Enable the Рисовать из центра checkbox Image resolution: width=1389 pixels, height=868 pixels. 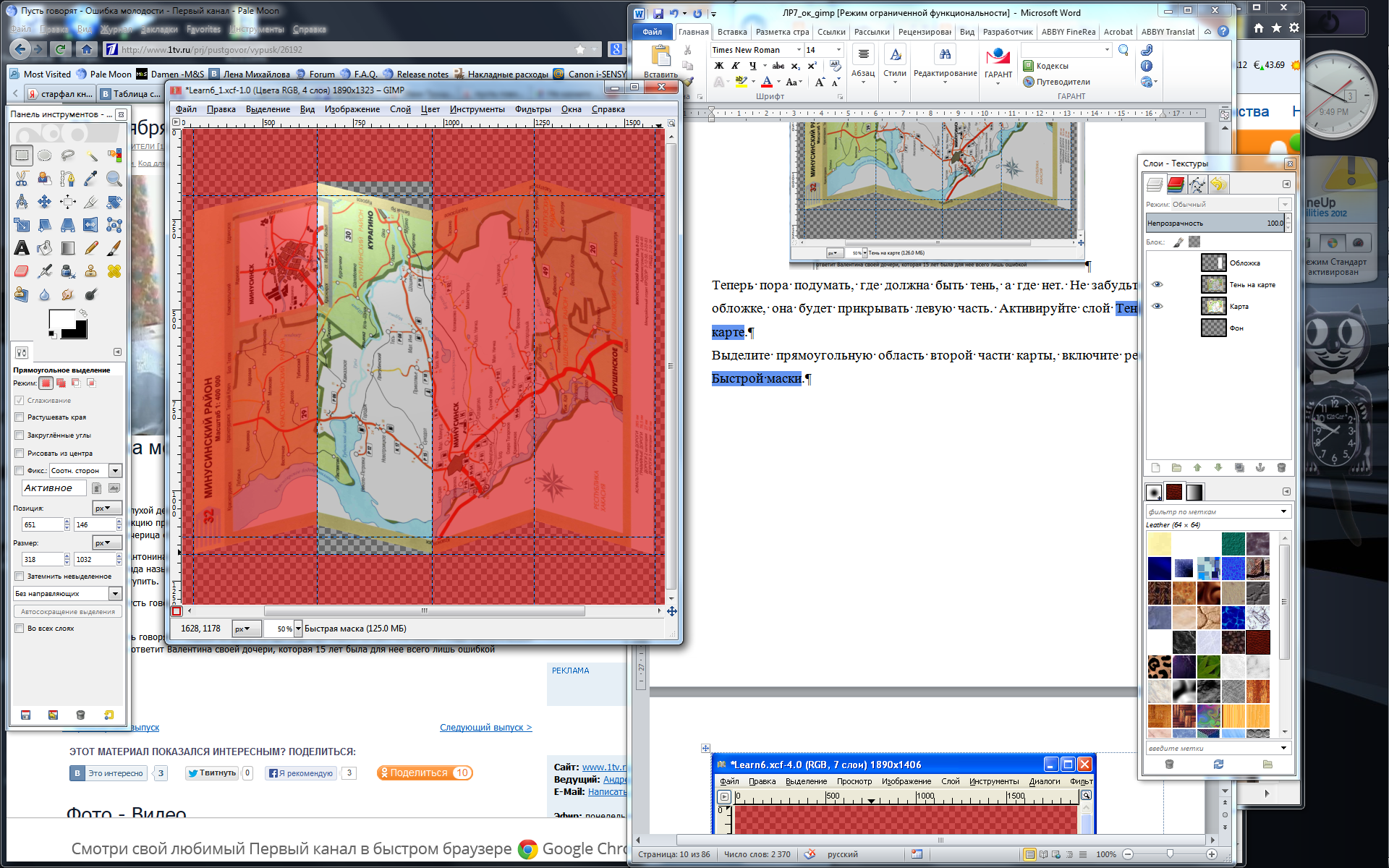20,454
